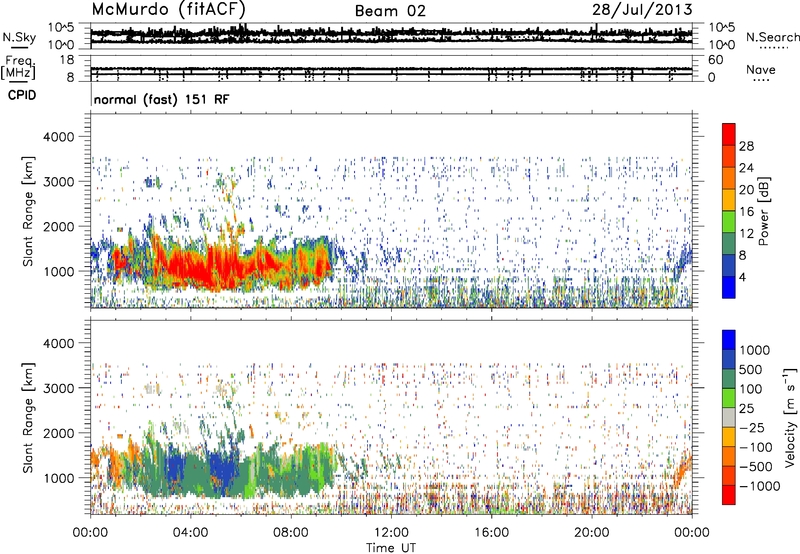Click the 'Nave' legend label
Viewport: 800px width, 554px height.
(761, 70)
